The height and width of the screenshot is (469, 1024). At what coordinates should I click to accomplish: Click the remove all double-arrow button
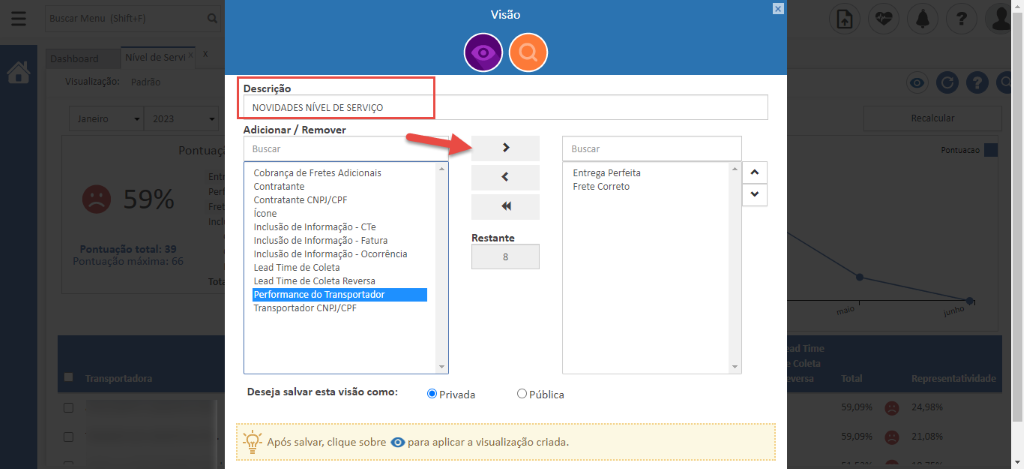(x=505, y=206)
